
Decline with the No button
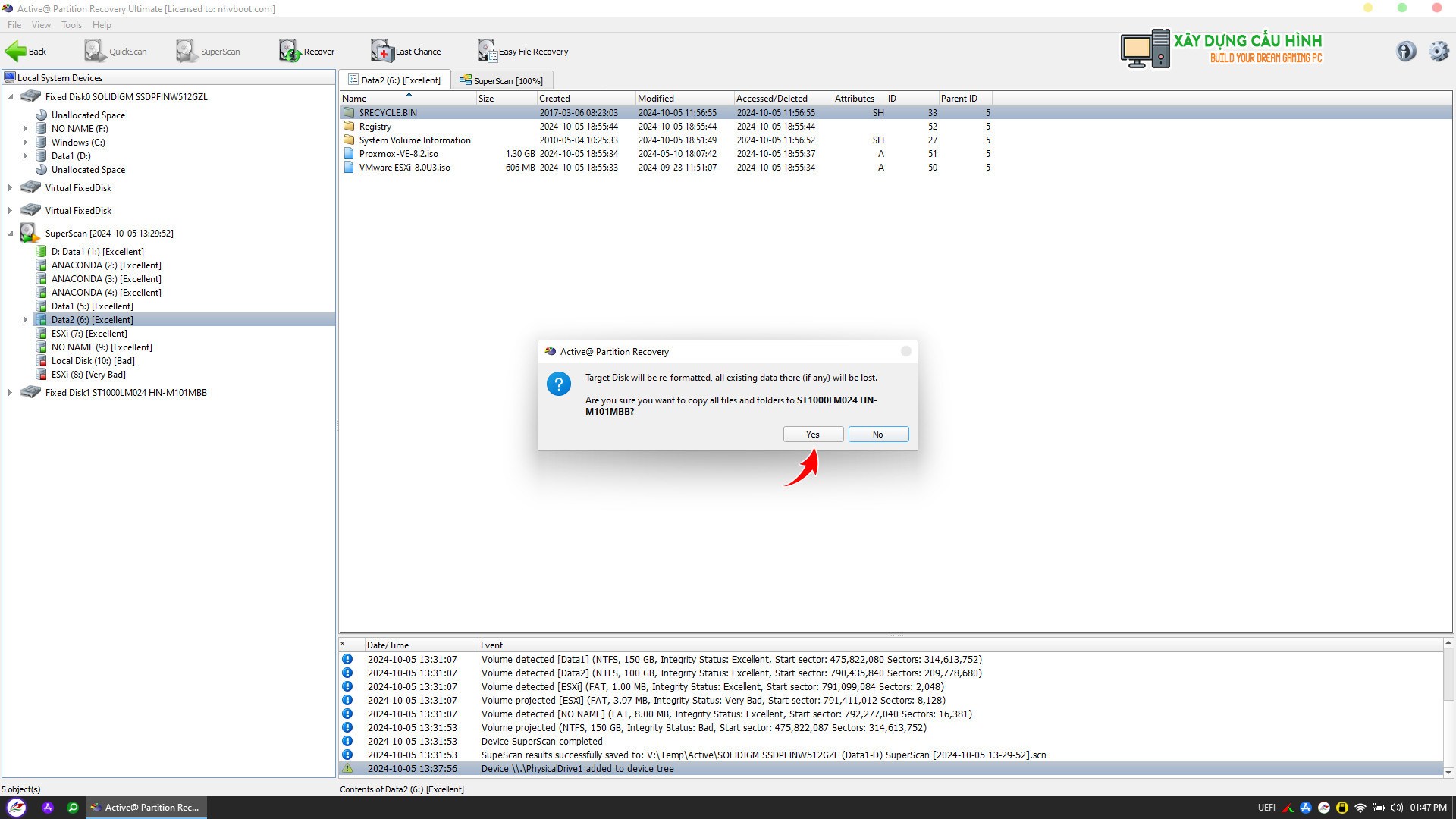[x=878, y=435]
